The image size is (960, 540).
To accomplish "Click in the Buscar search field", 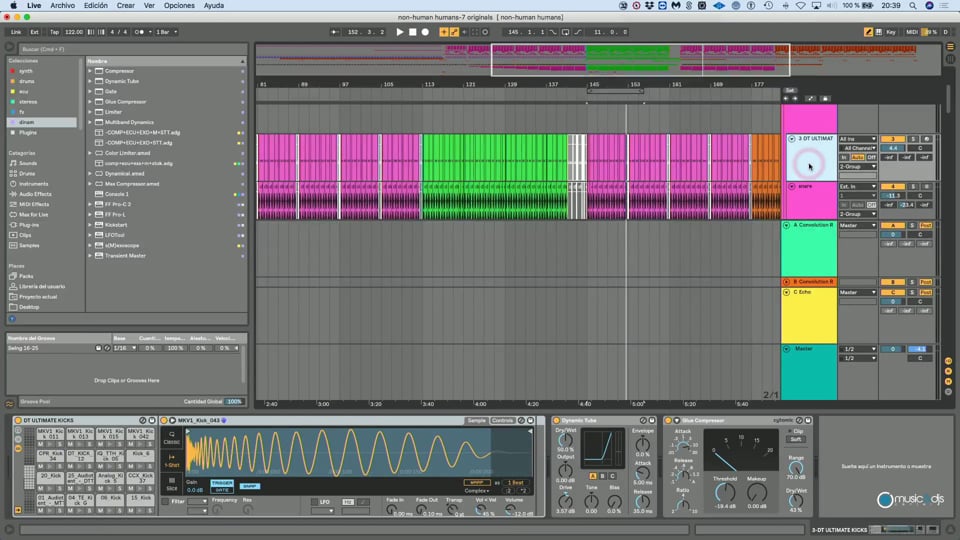I will tap(132, 49).
